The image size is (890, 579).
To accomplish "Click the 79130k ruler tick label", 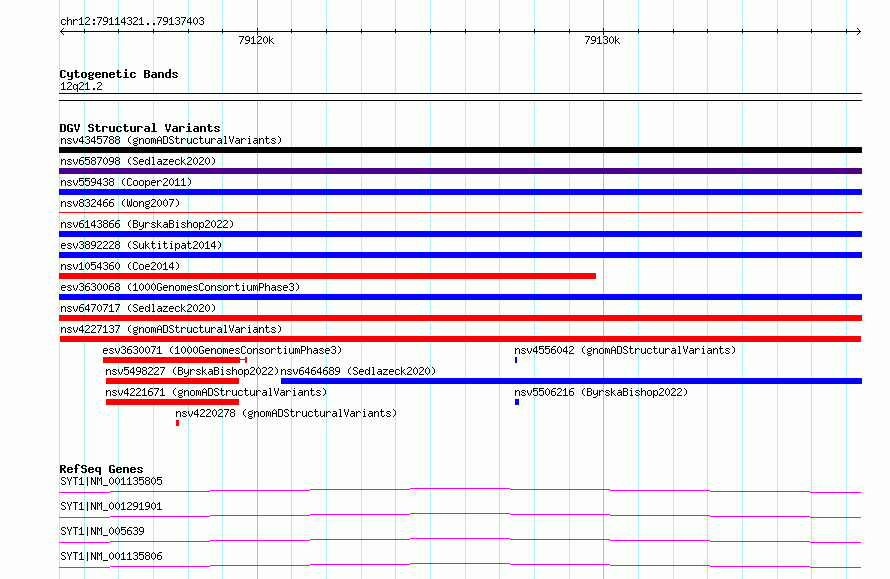I will point(602,40).
